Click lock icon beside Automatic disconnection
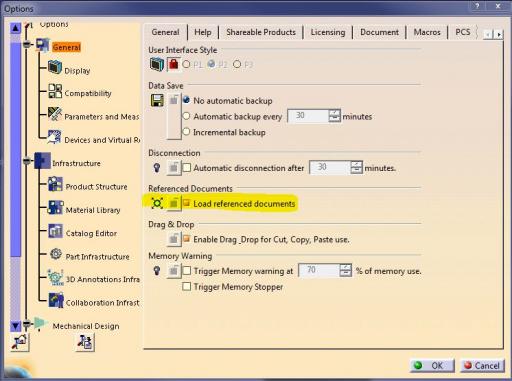 click(174, 168)
